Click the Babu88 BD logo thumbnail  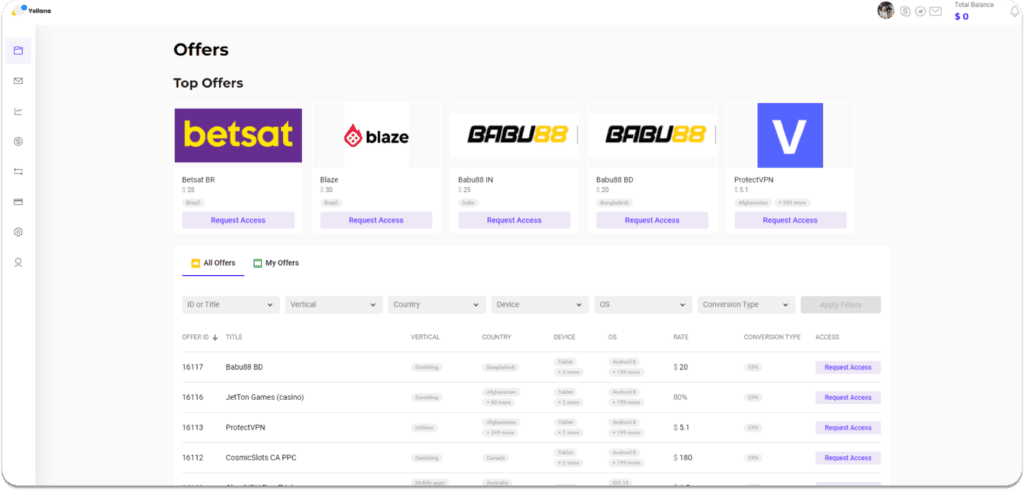[x=652, y=135]
